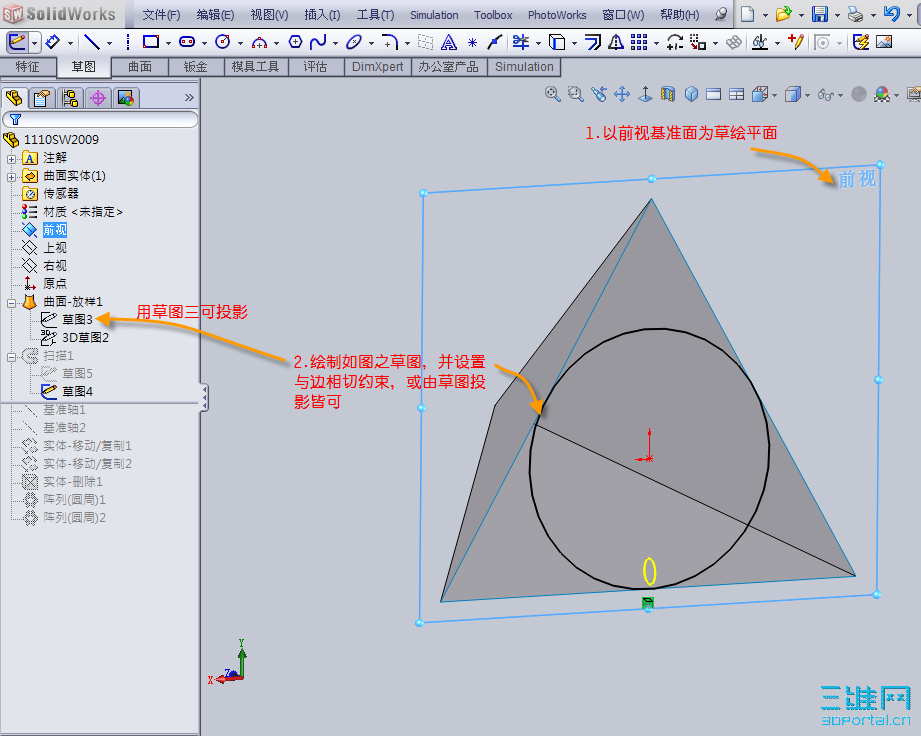This screenshot has width=921, height=736.
Task: Switch to the DimXpert tab
Action: (378, 67)
